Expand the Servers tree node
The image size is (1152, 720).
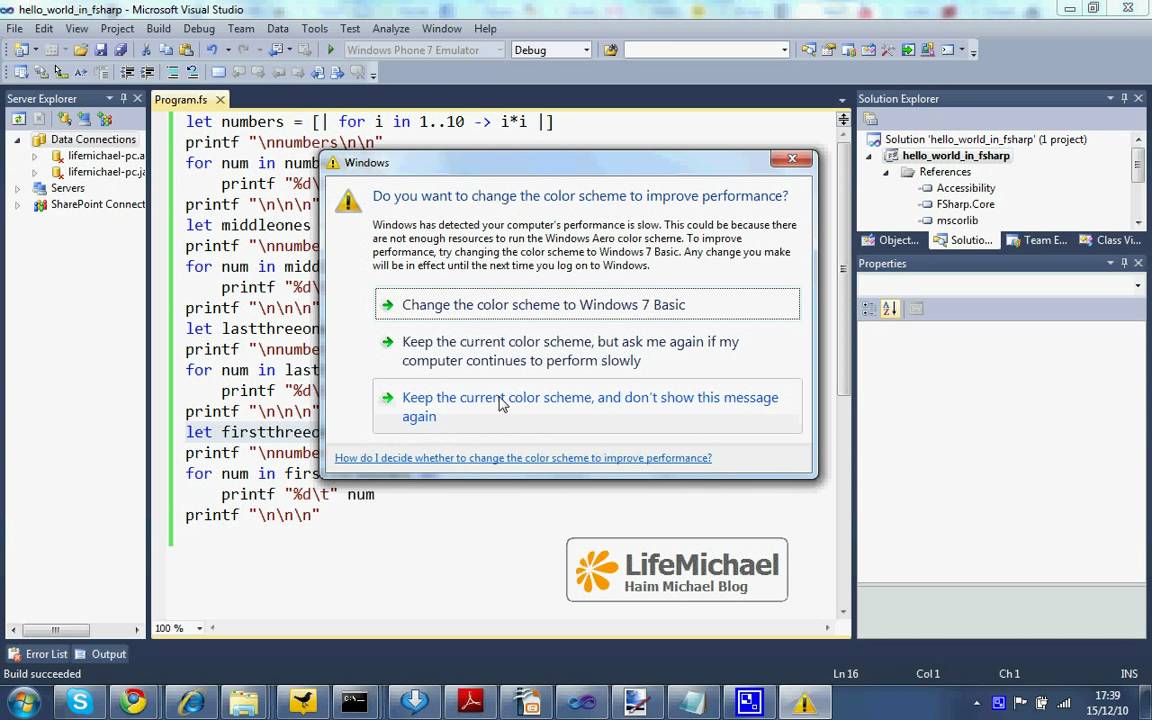[x=18, y=189]
